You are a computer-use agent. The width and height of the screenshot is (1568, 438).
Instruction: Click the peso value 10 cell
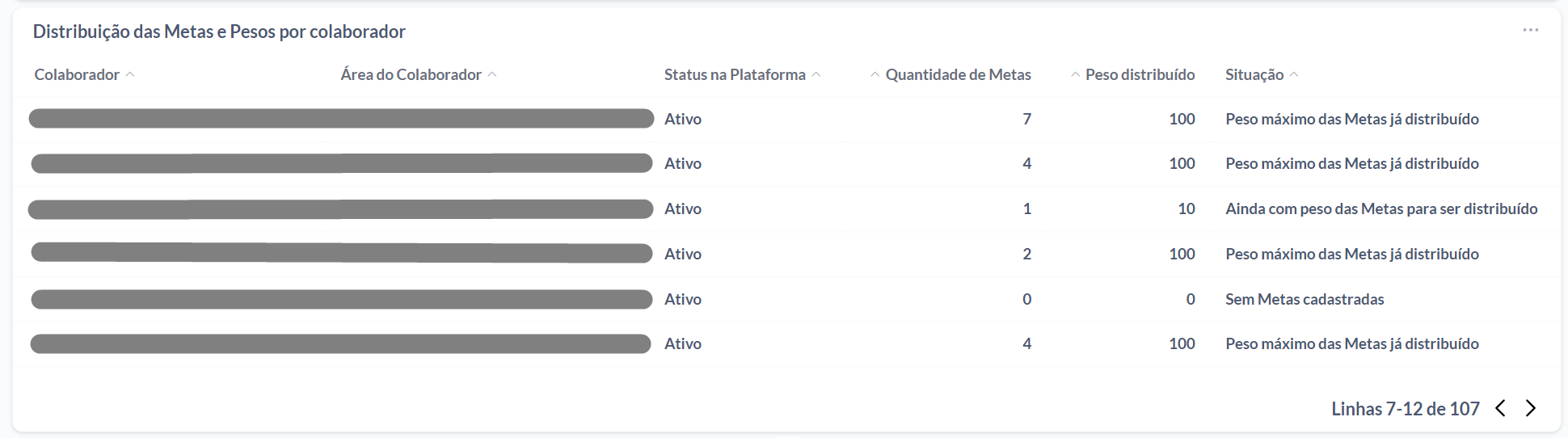tap(1186, 208)
